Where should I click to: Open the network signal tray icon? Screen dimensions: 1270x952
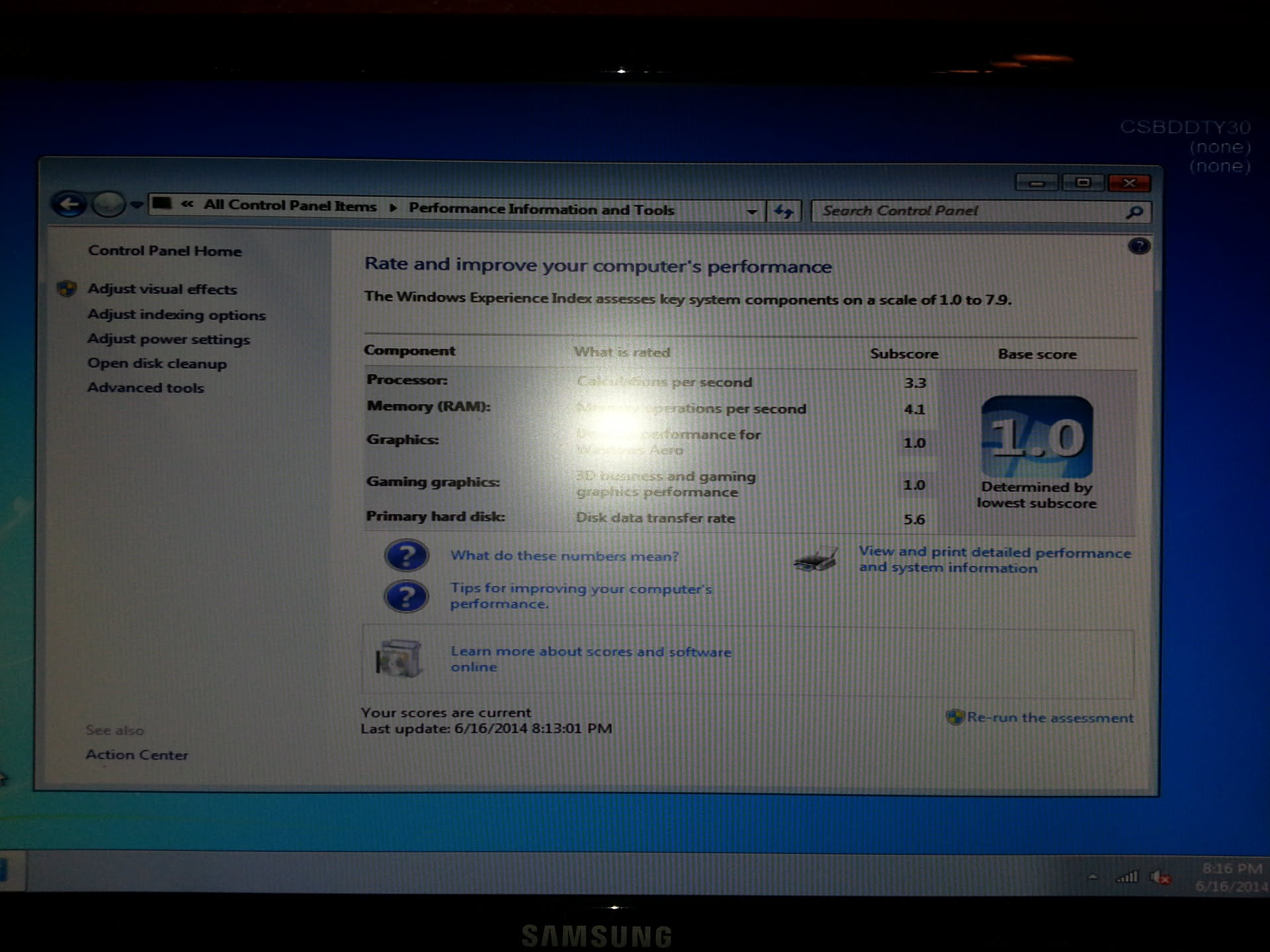click(1127, 877)
